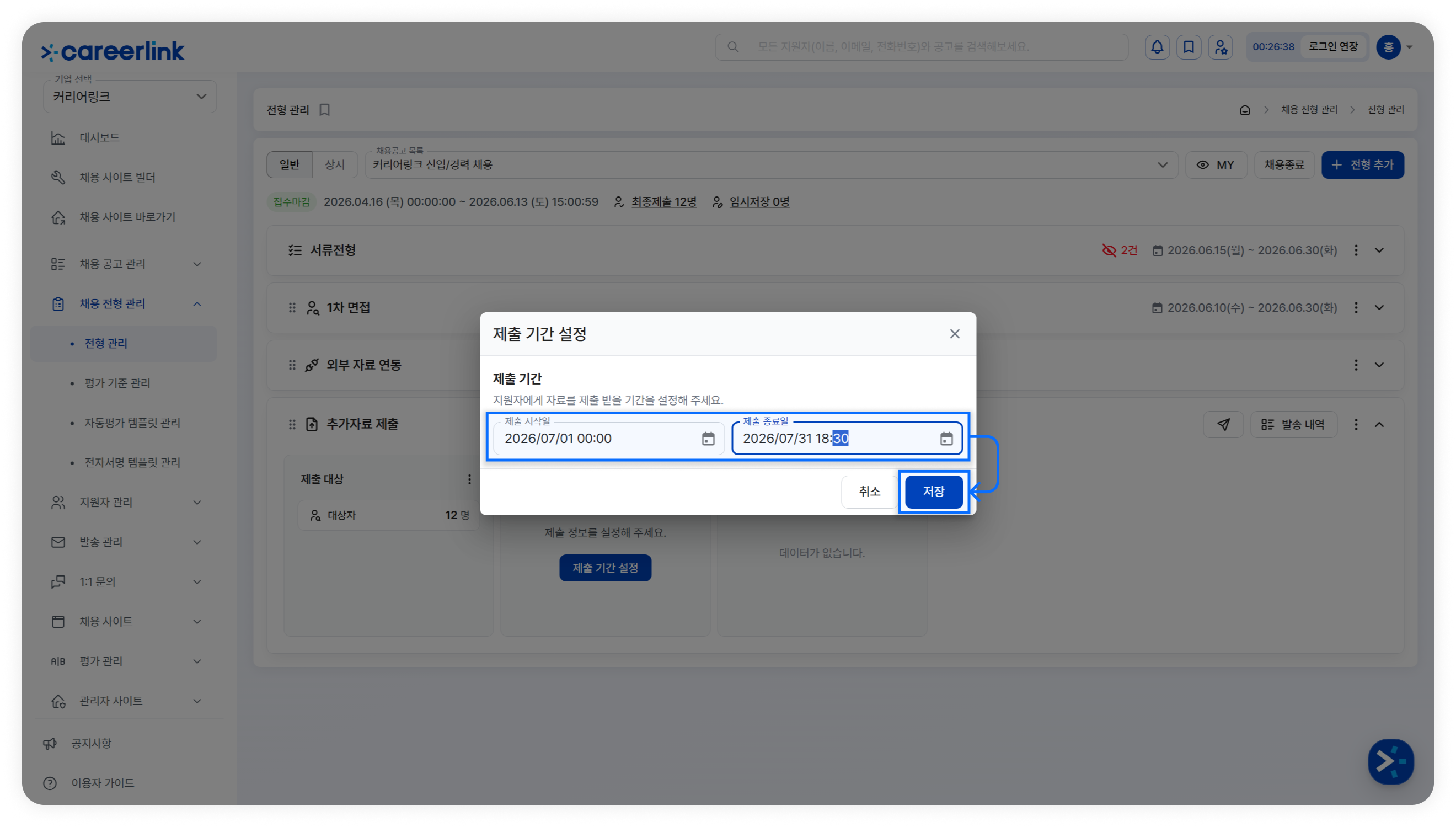Open more options for 외부 자료 연동
The height and width of the screenshot is (827, 1456).
[1356, 365]
